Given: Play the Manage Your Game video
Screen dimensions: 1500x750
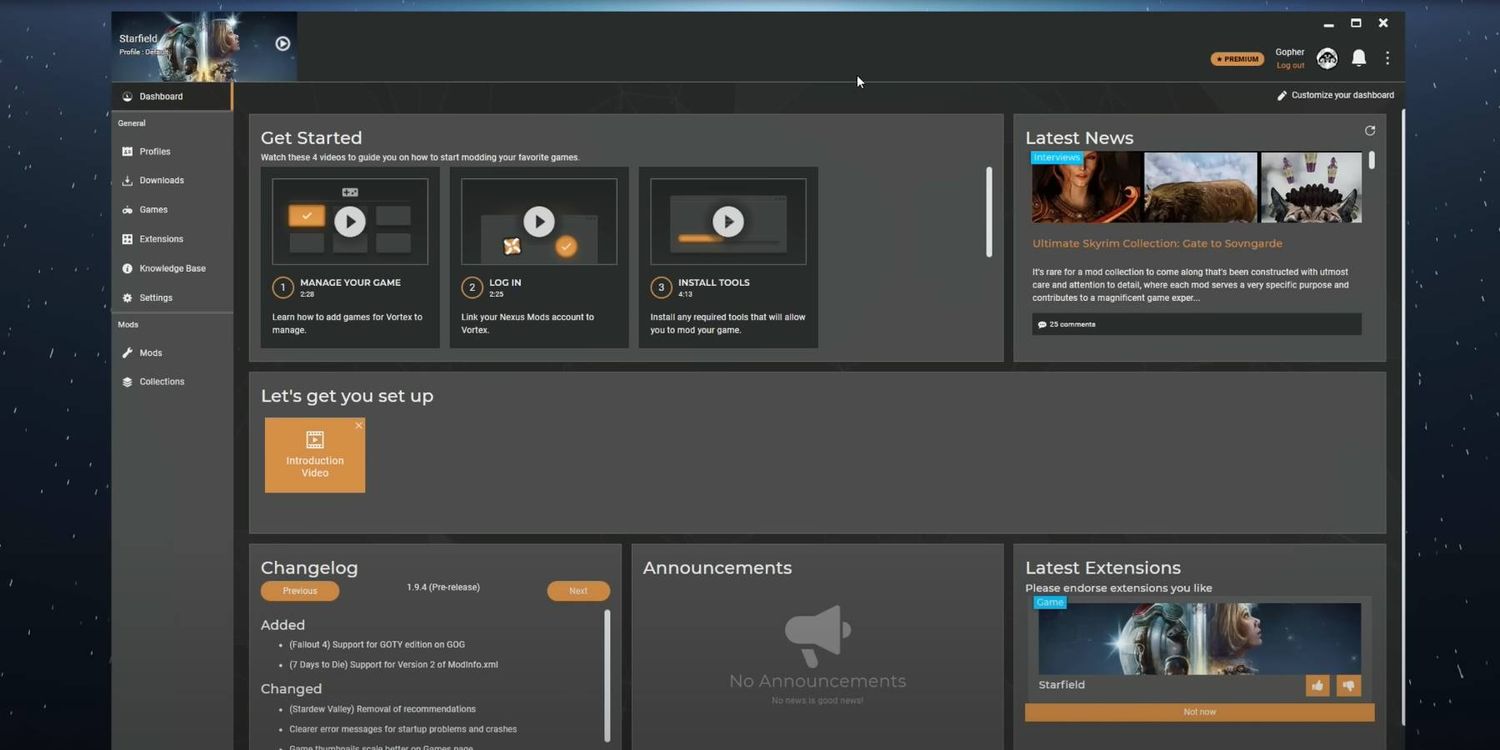Looking at the screenshot, I should click(349, 221).
